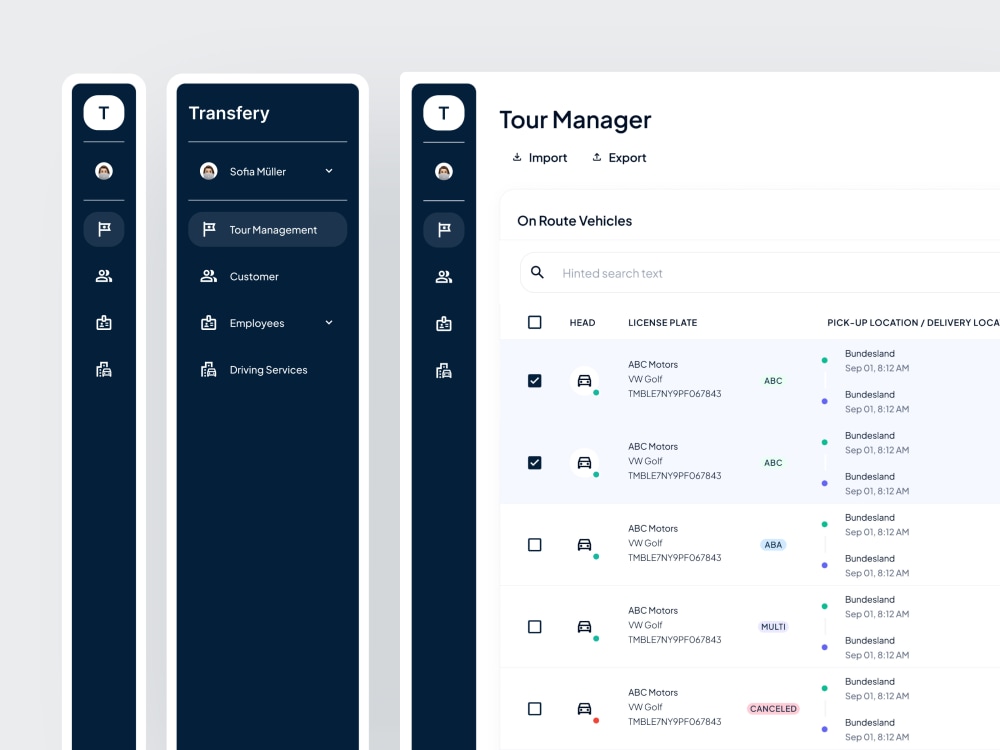Click the Transfery logo with letter T
This screenshot has height=750, width=1000.
pyautogui.click(x=104, y=112)
